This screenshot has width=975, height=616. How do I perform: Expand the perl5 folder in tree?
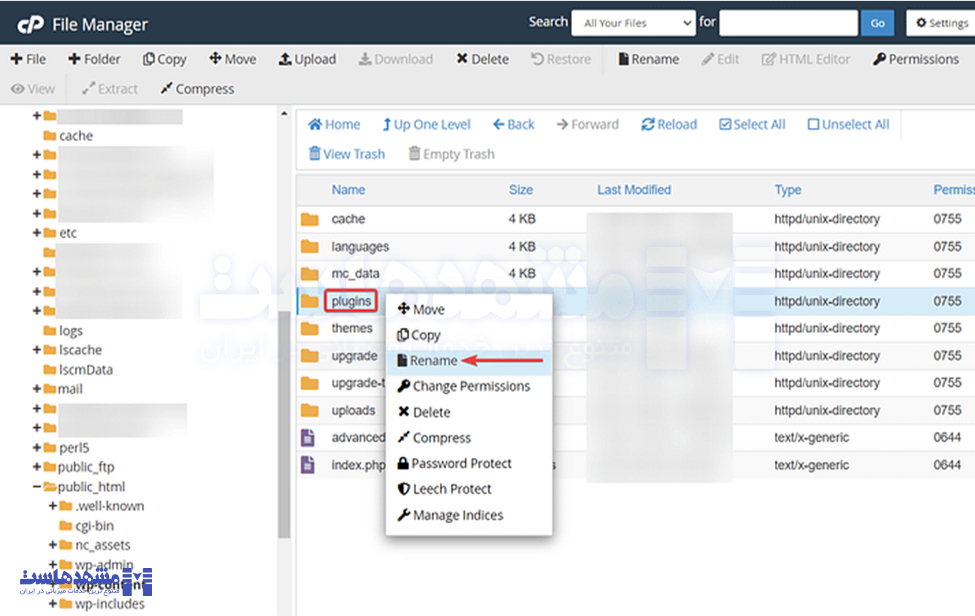pos(37,448)
